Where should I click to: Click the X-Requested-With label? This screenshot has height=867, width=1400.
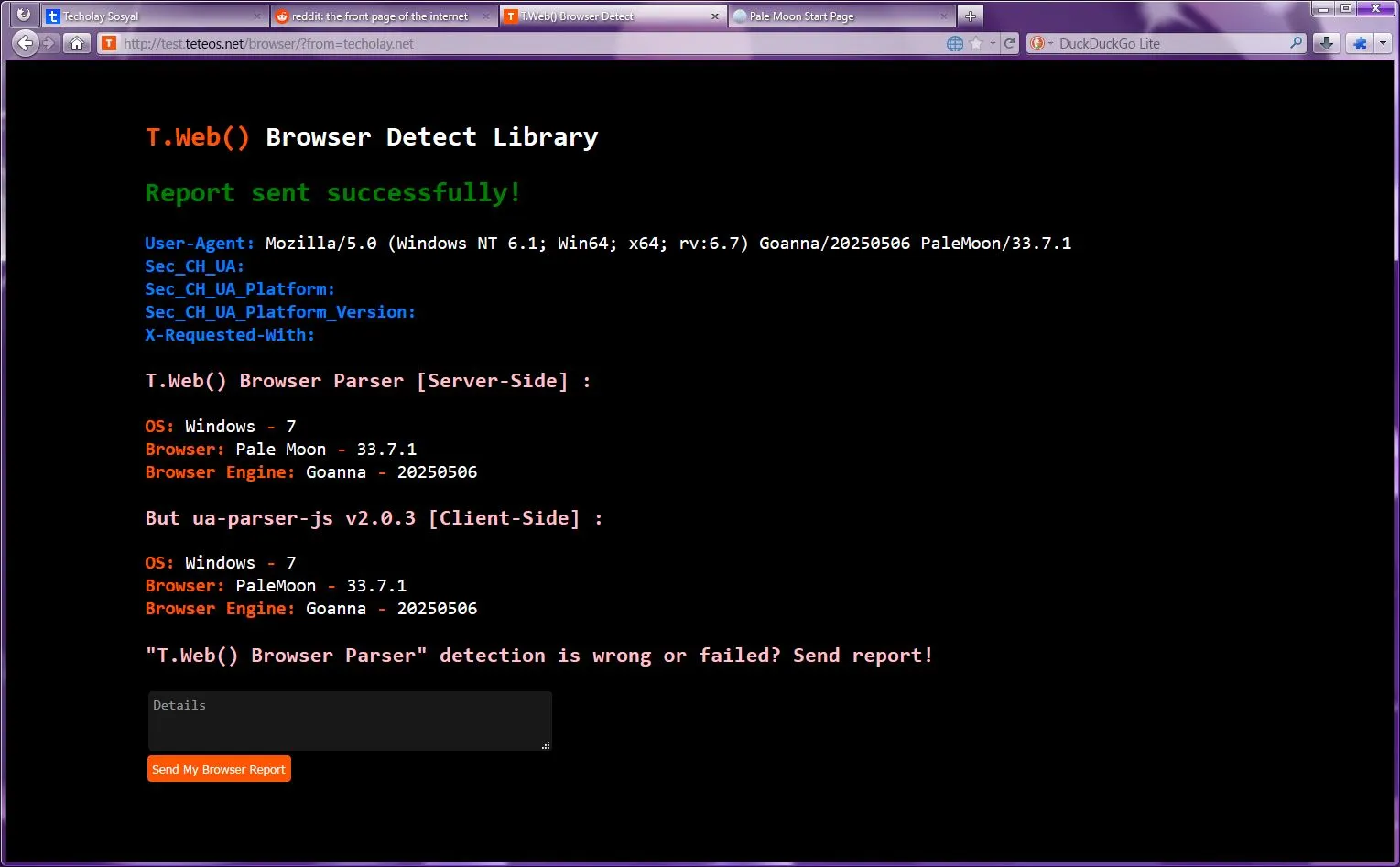click(230, 335)
